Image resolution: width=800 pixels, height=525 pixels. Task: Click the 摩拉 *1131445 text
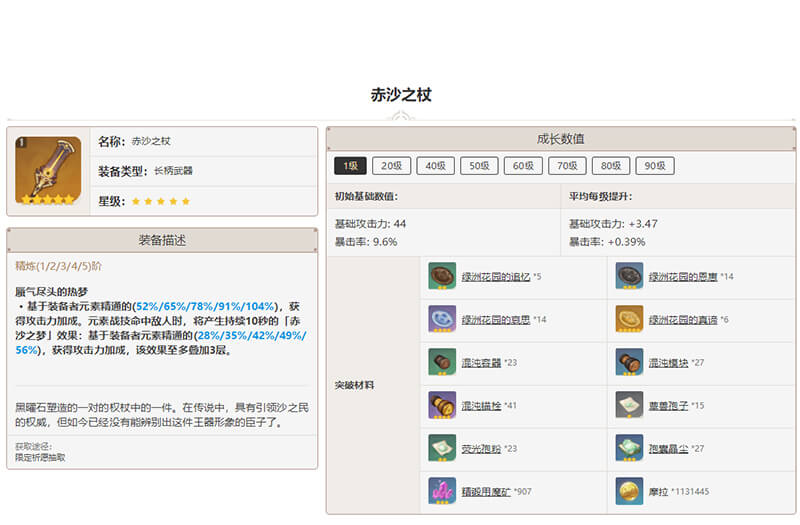(x=679, y=491)
